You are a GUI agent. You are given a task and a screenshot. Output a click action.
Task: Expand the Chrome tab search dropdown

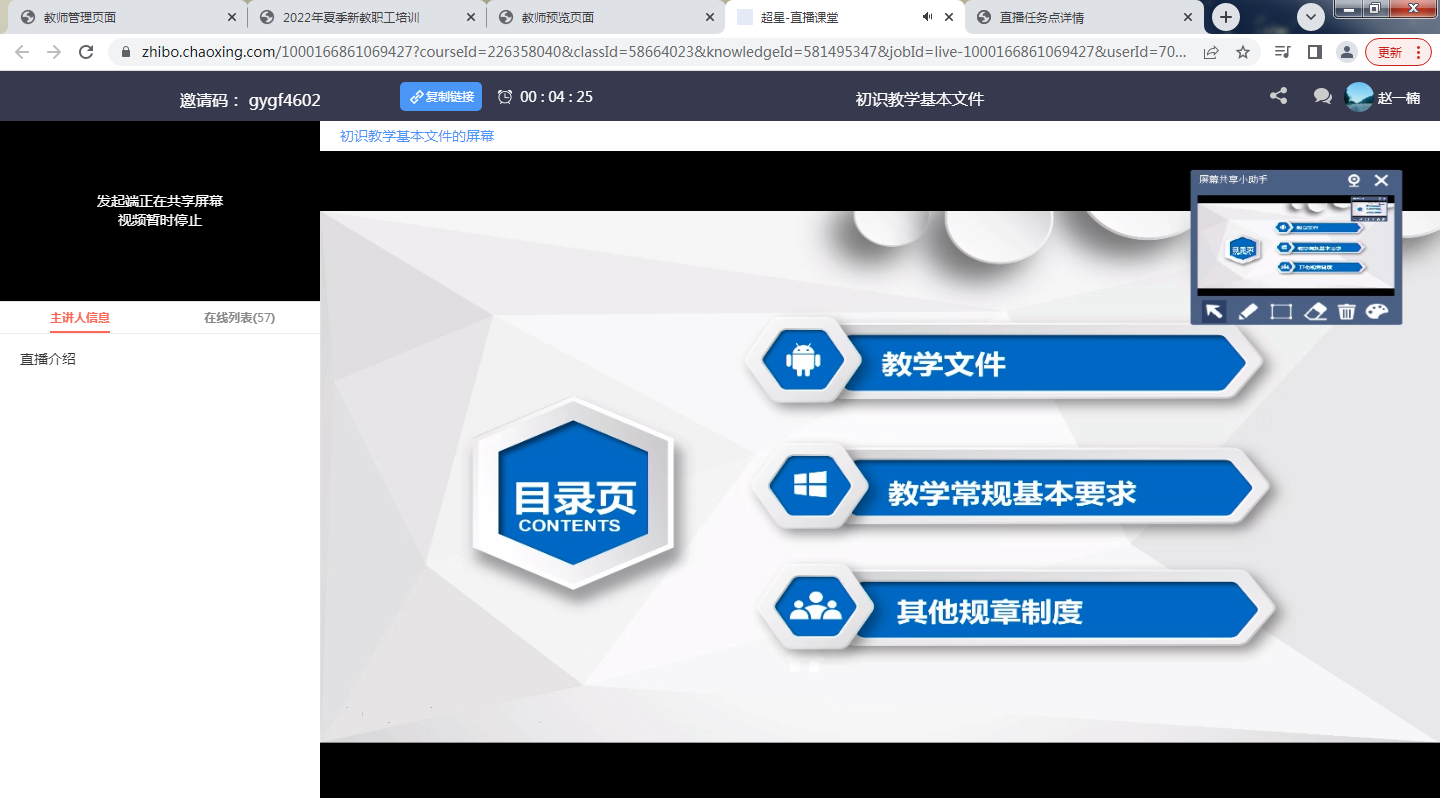pyautogui.click(x=1311, y=17)
